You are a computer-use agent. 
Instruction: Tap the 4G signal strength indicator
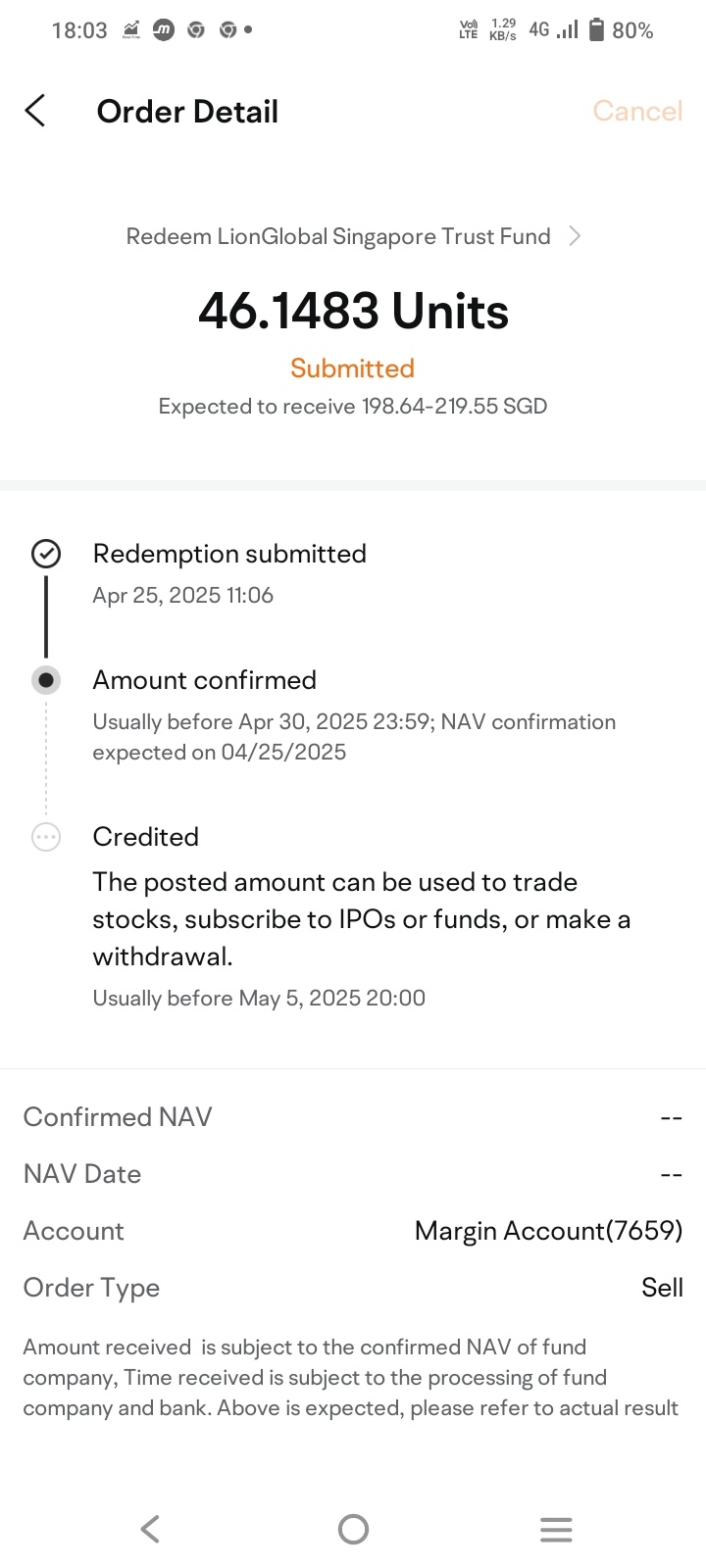click(553, 29)
